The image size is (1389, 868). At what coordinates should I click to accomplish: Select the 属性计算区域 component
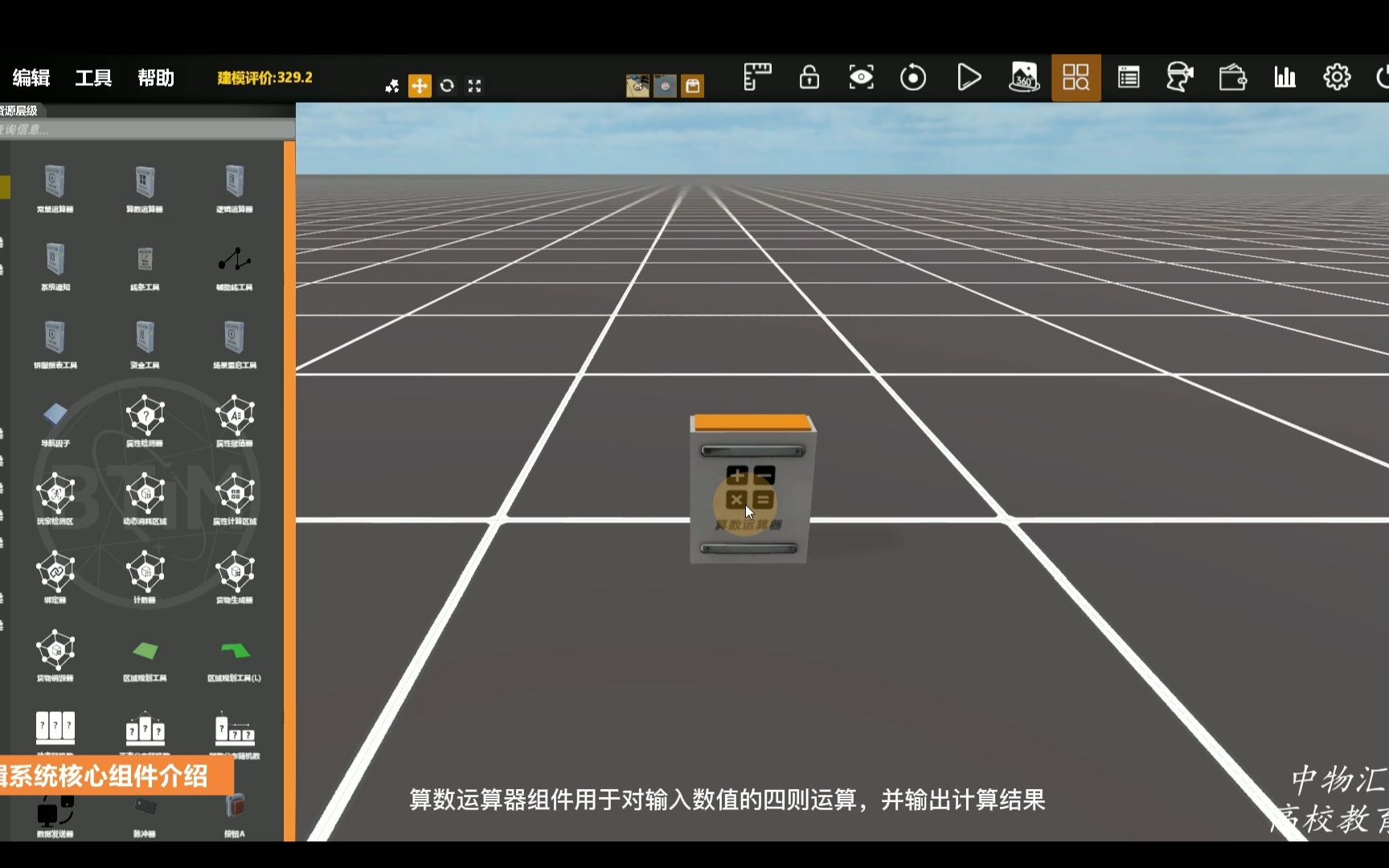[235, 498]
